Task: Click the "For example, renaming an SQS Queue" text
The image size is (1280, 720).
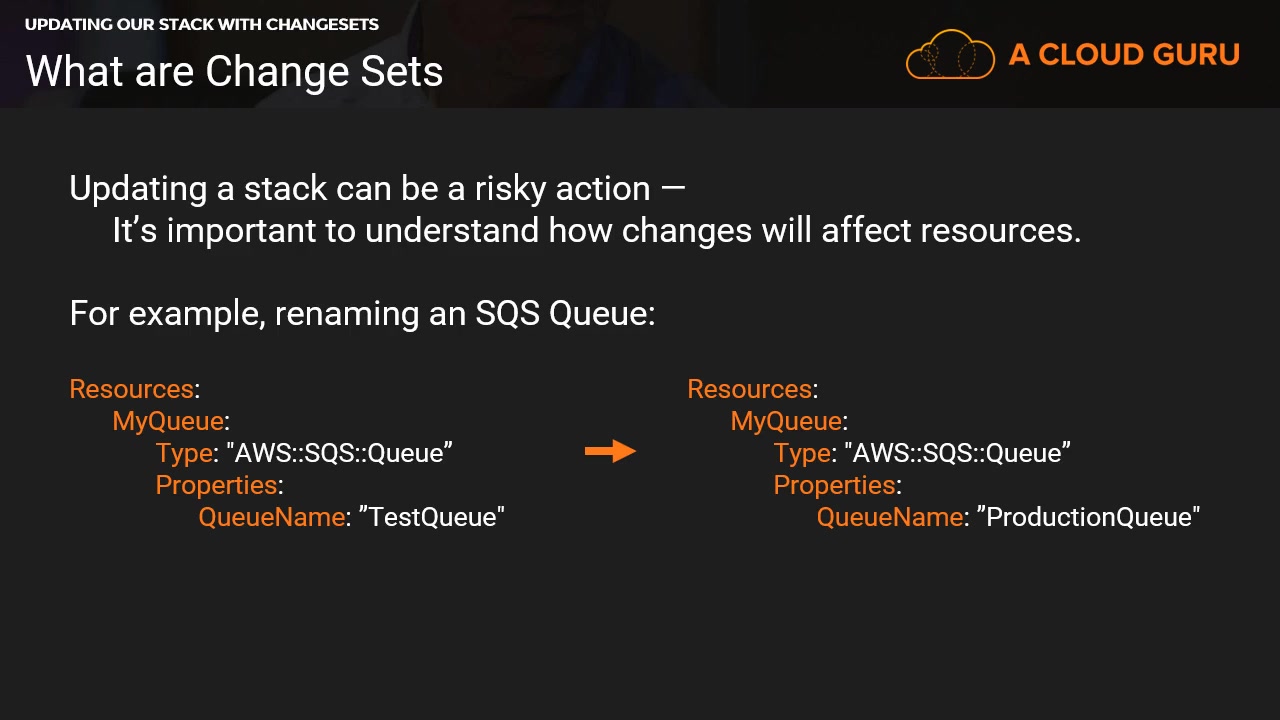Action: click(x=362, y=313)
